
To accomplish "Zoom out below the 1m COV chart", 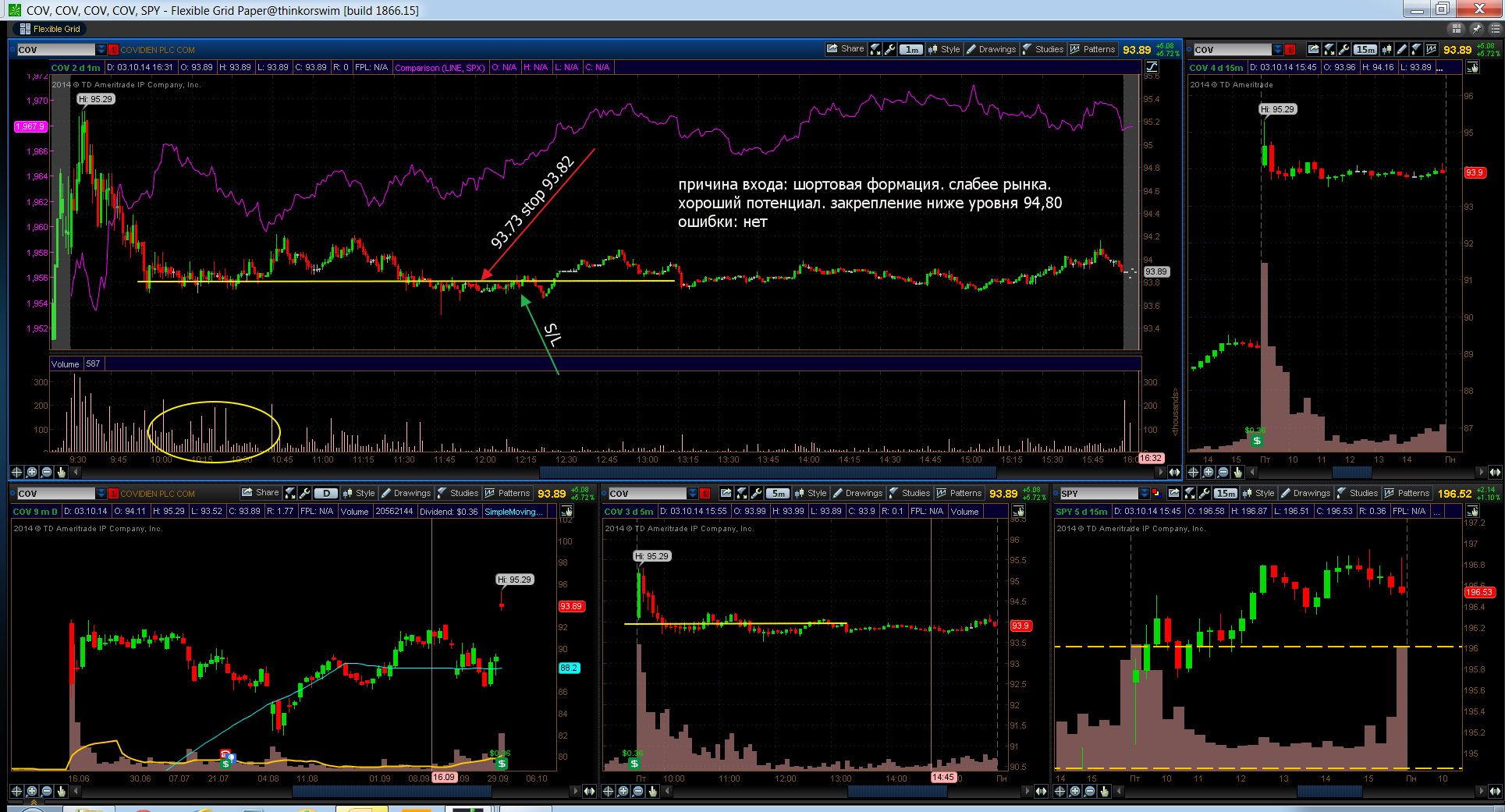I will (x=46, y=472).
